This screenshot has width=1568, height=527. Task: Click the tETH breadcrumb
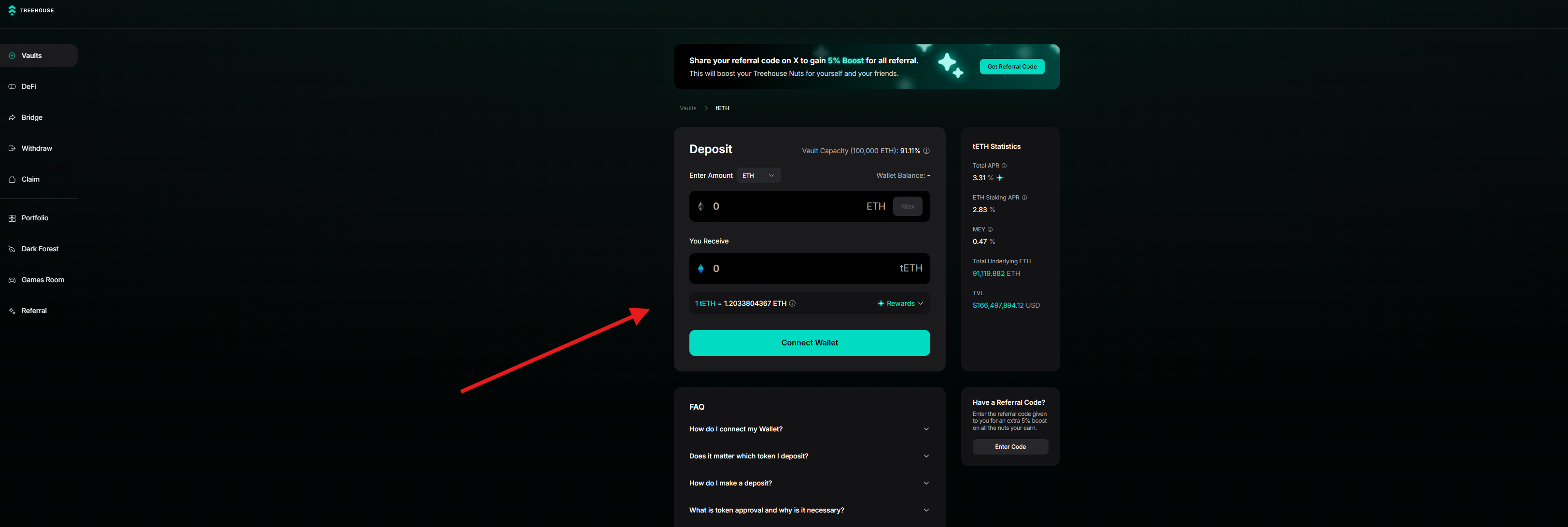(x=722, y=109)
